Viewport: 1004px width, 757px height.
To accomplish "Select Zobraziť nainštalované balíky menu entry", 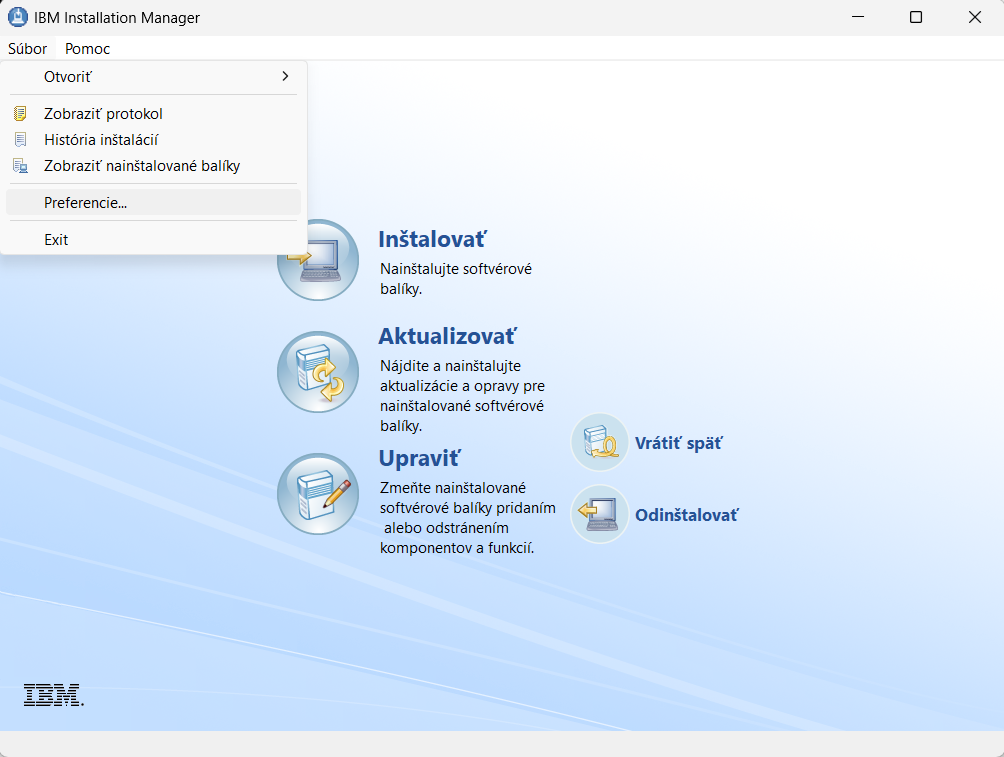I will tap(142, 166).
